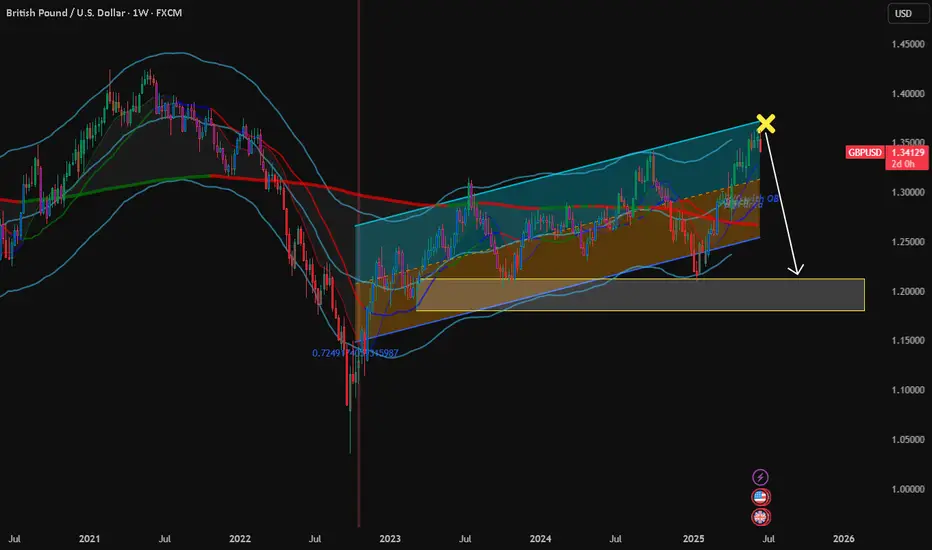Click the 1.30000 price axis label
The image size is (932, 550).
tap(908, 193)
